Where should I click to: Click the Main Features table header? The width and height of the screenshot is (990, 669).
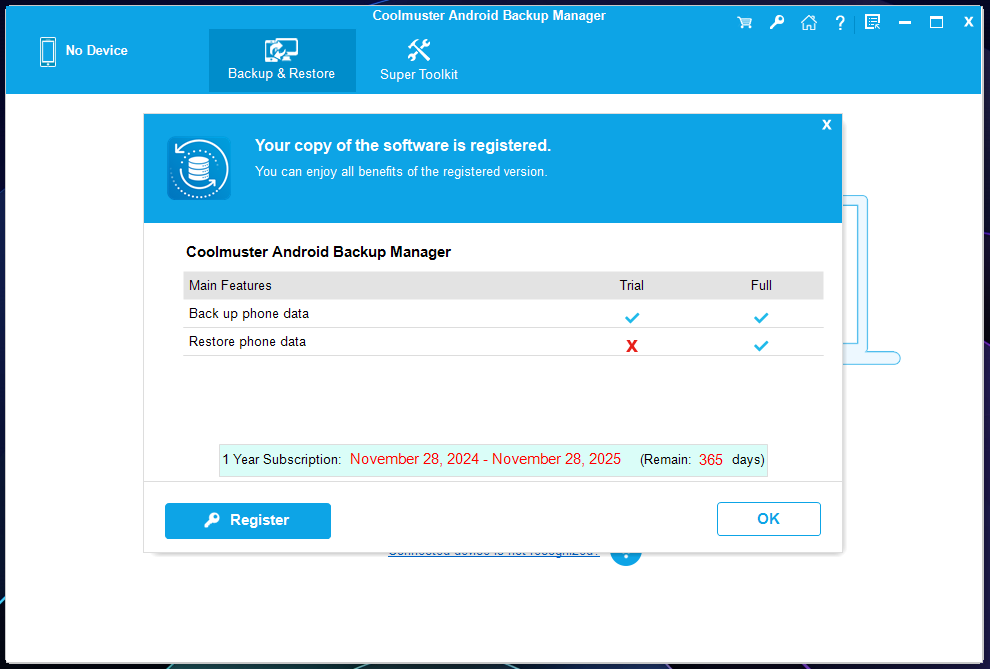pyautogui.click(x=230, y=286)
